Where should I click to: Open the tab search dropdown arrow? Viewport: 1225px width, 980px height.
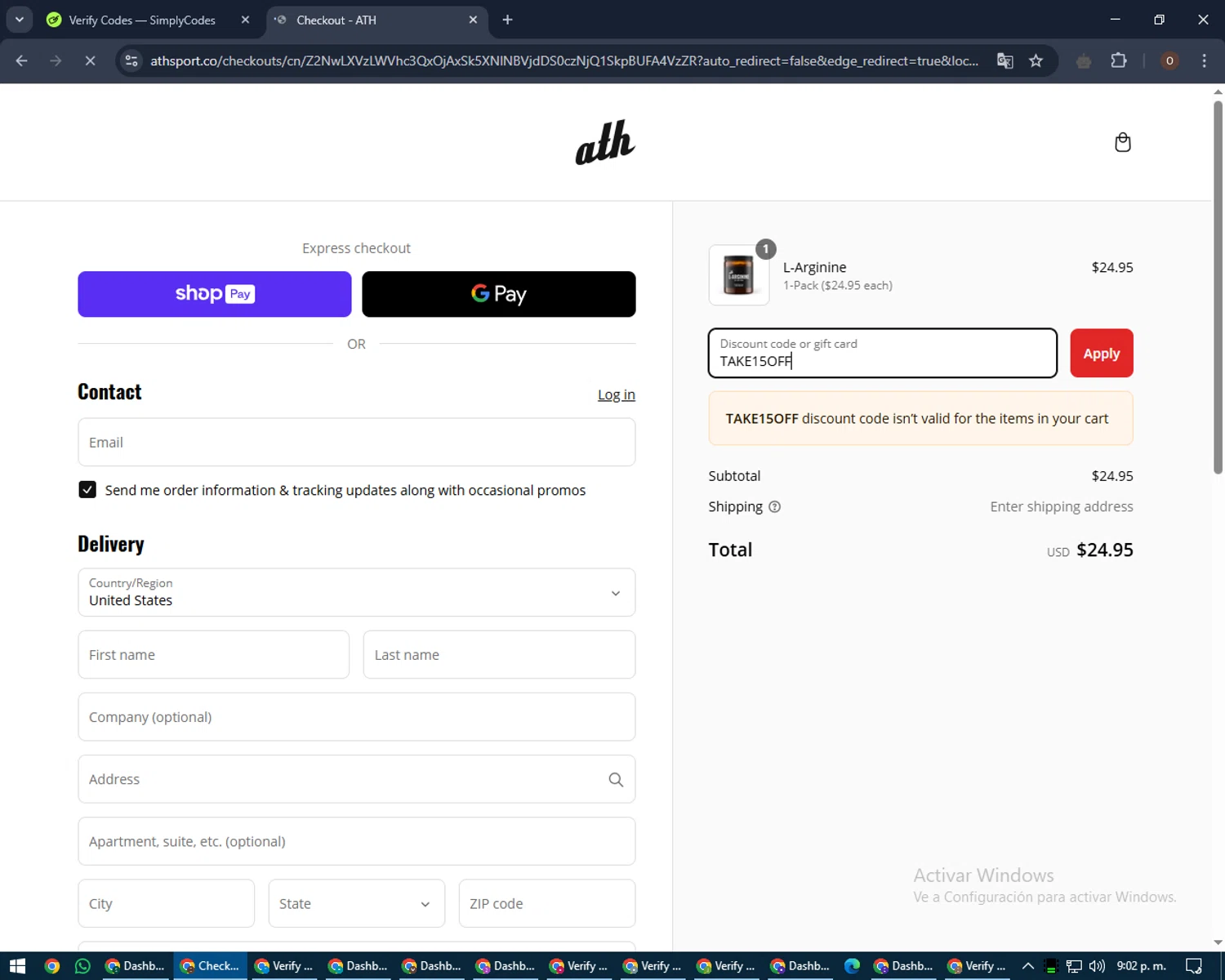[x=19, y=20]
